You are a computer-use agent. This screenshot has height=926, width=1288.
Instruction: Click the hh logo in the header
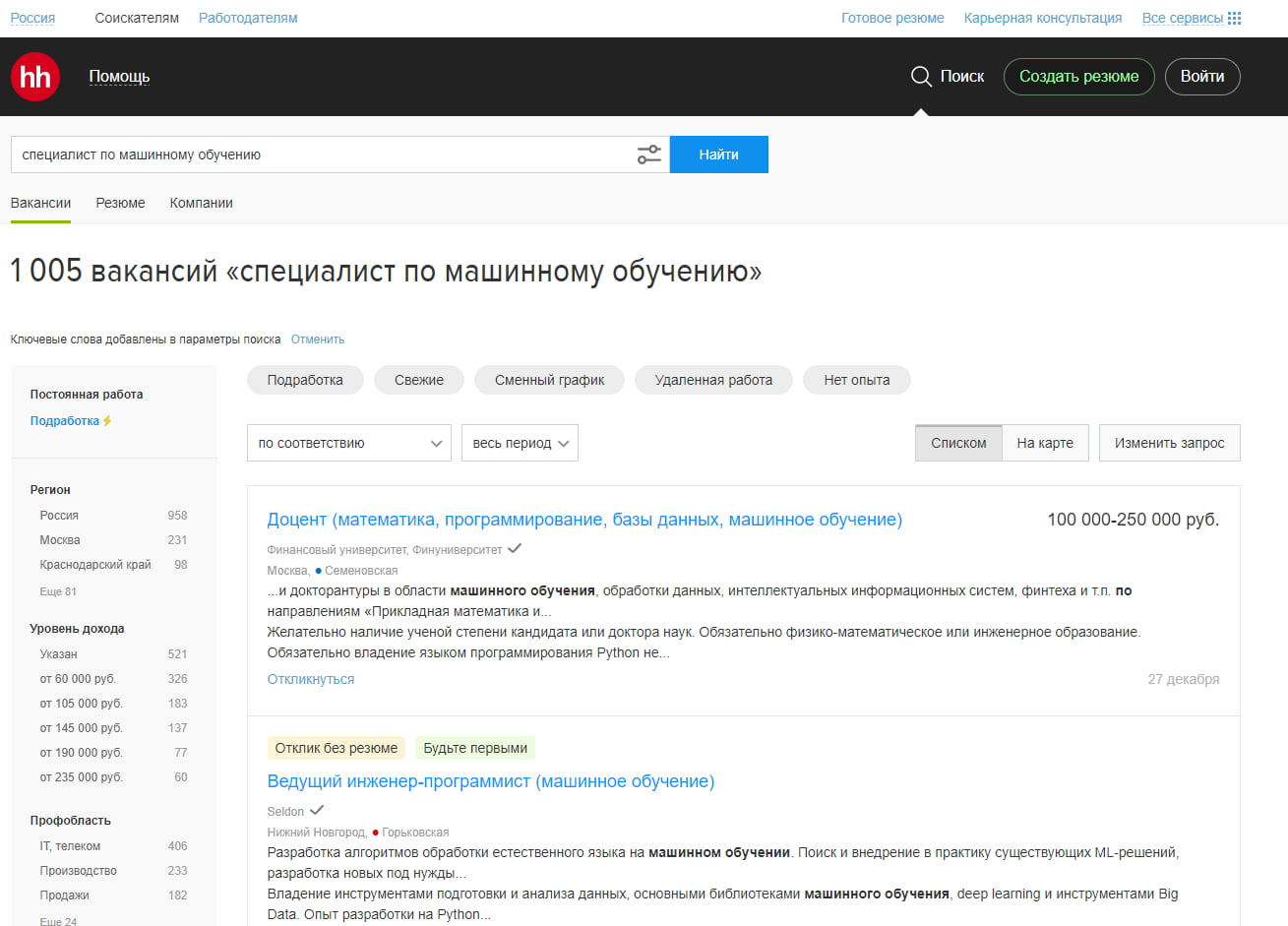tap(34, 76)
